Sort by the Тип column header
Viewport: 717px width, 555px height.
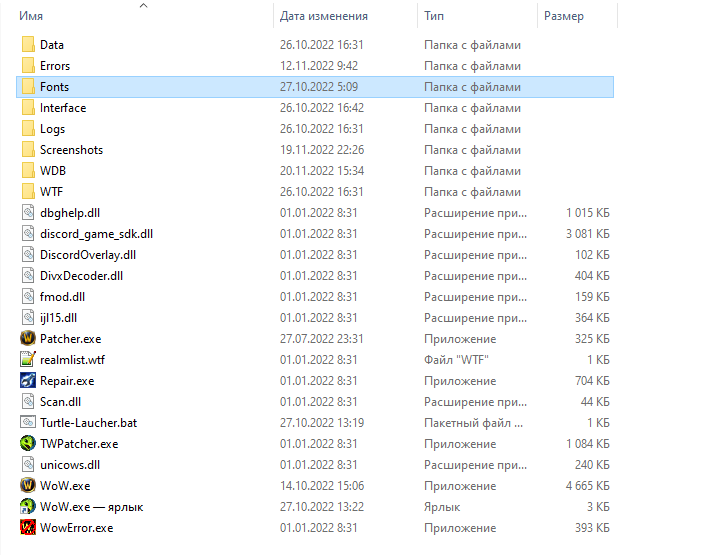[x=434, y=16]
